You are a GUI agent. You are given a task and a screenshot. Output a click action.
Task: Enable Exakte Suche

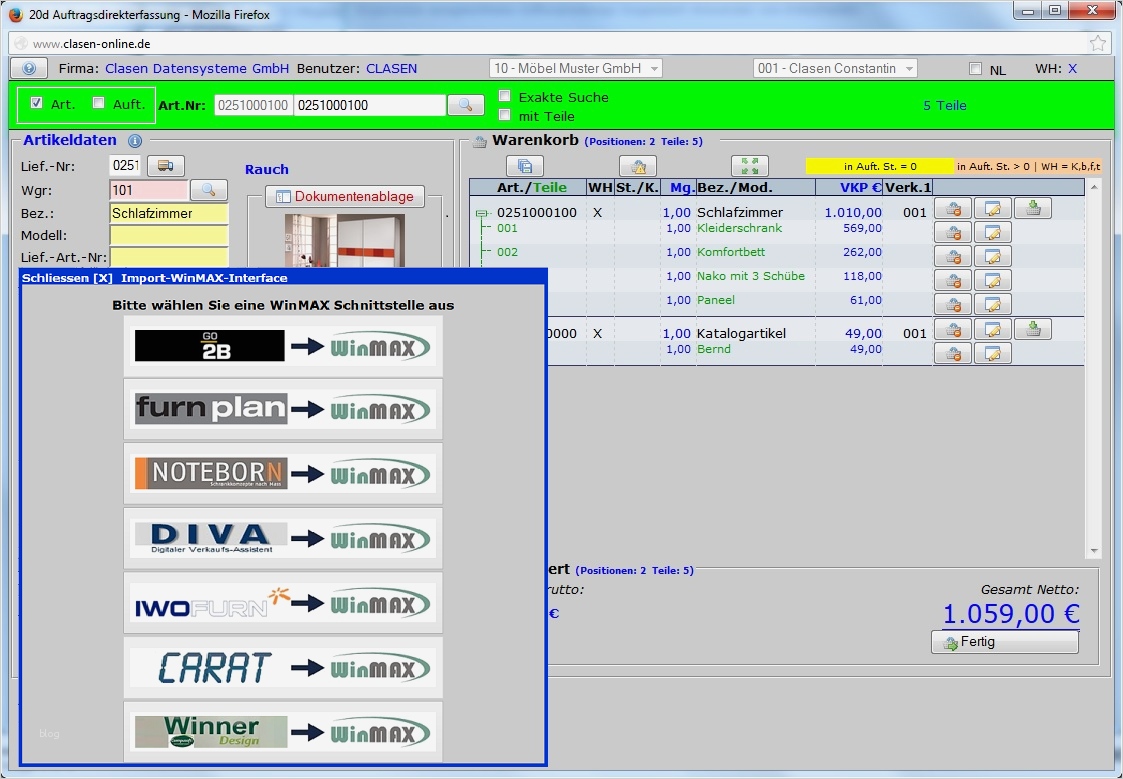(504, 96)
